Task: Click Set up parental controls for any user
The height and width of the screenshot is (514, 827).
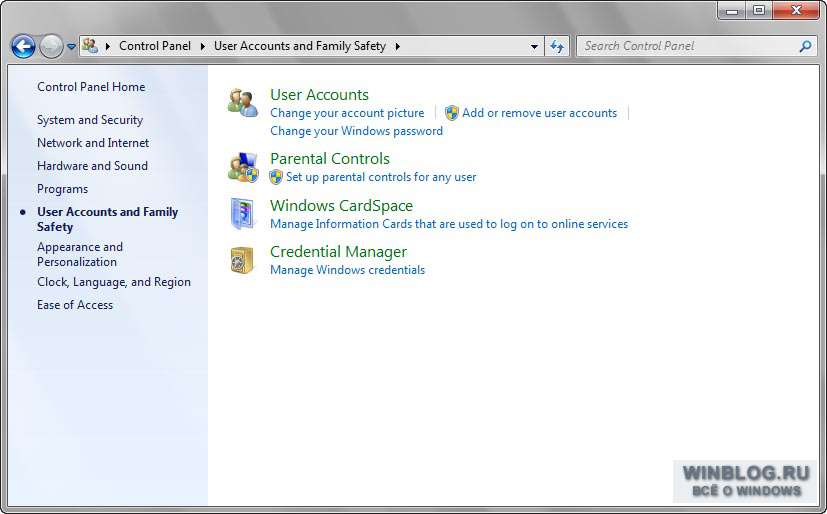Action: (x=381, y=177)
